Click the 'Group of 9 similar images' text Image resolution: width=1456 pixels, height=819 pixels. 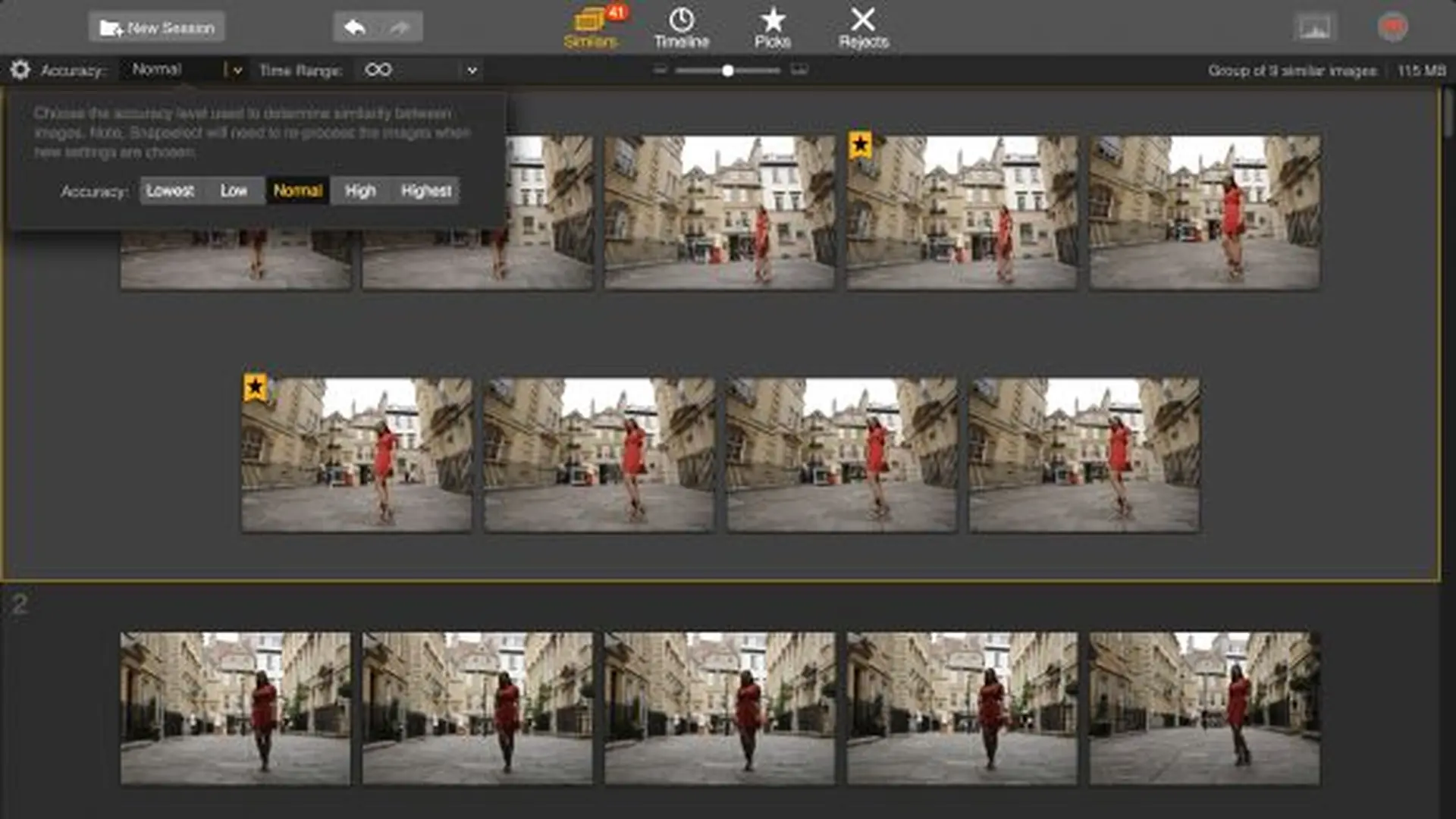(1292, 71)
